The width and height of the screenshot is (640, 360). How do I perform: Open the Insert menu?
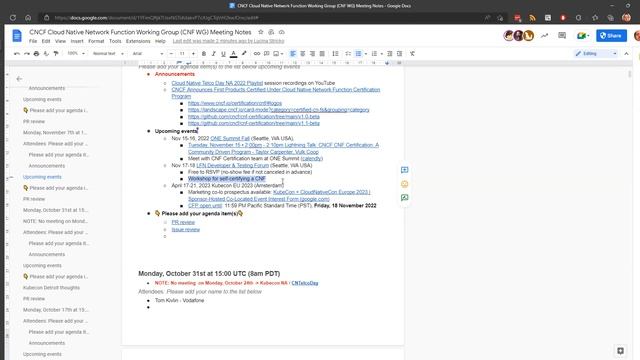coord(77,41)
